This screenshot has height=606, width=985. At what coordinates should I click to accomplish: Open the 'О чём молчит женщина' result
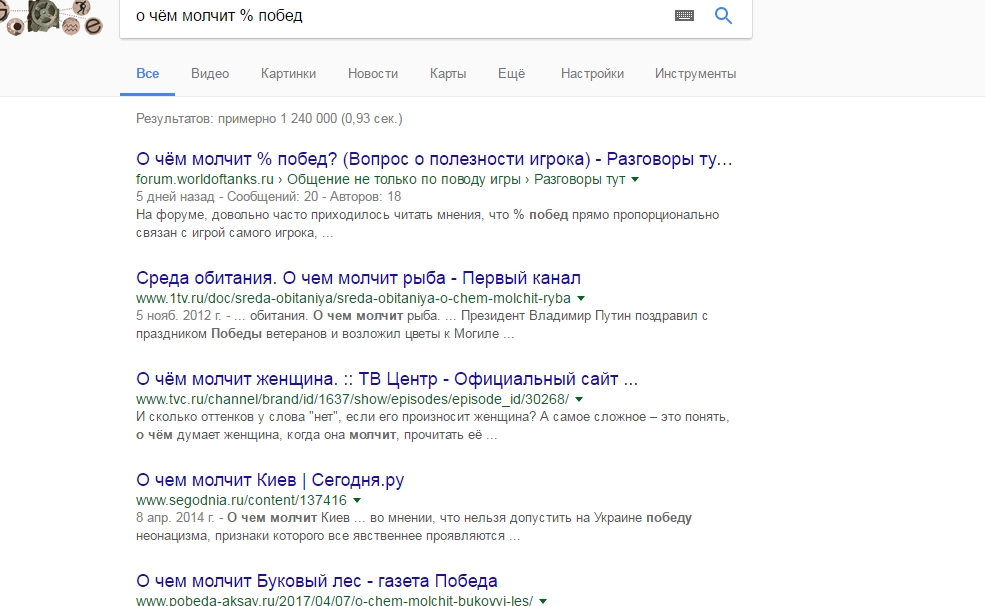coord(386,379)
